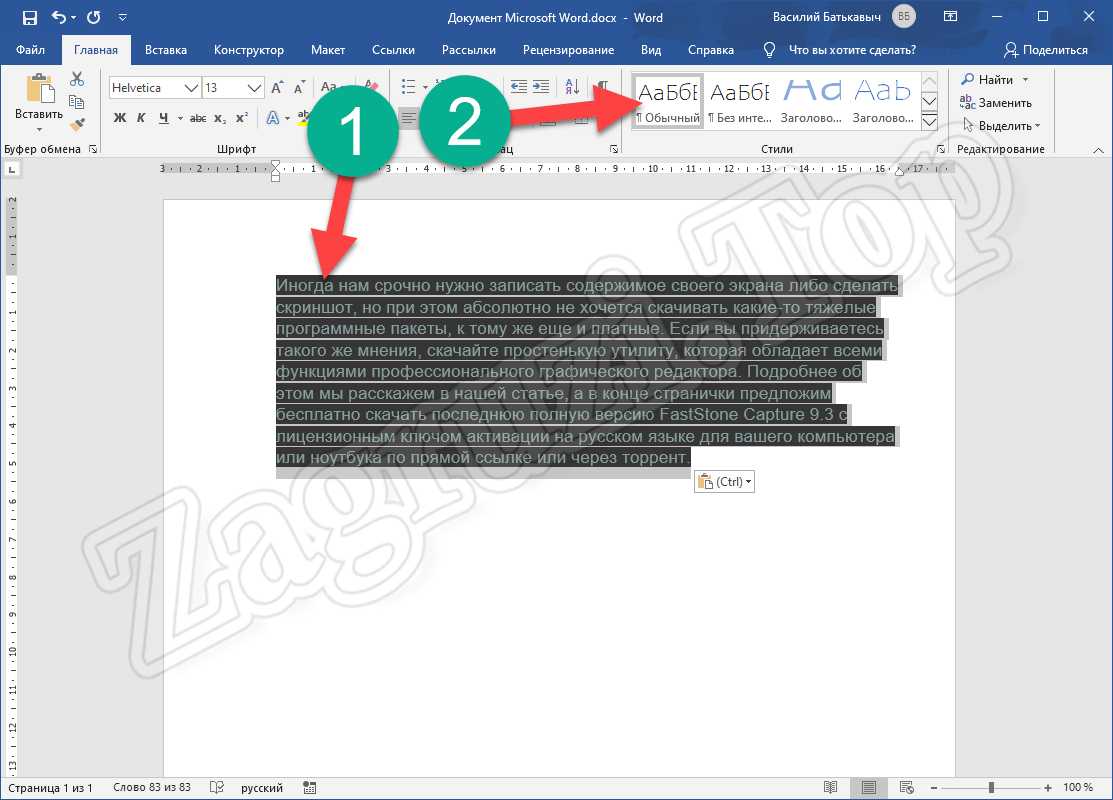The height and width of the screenshot is (800, 1113).
Task: Toggle superscript formatting
Action: point(242,118)
